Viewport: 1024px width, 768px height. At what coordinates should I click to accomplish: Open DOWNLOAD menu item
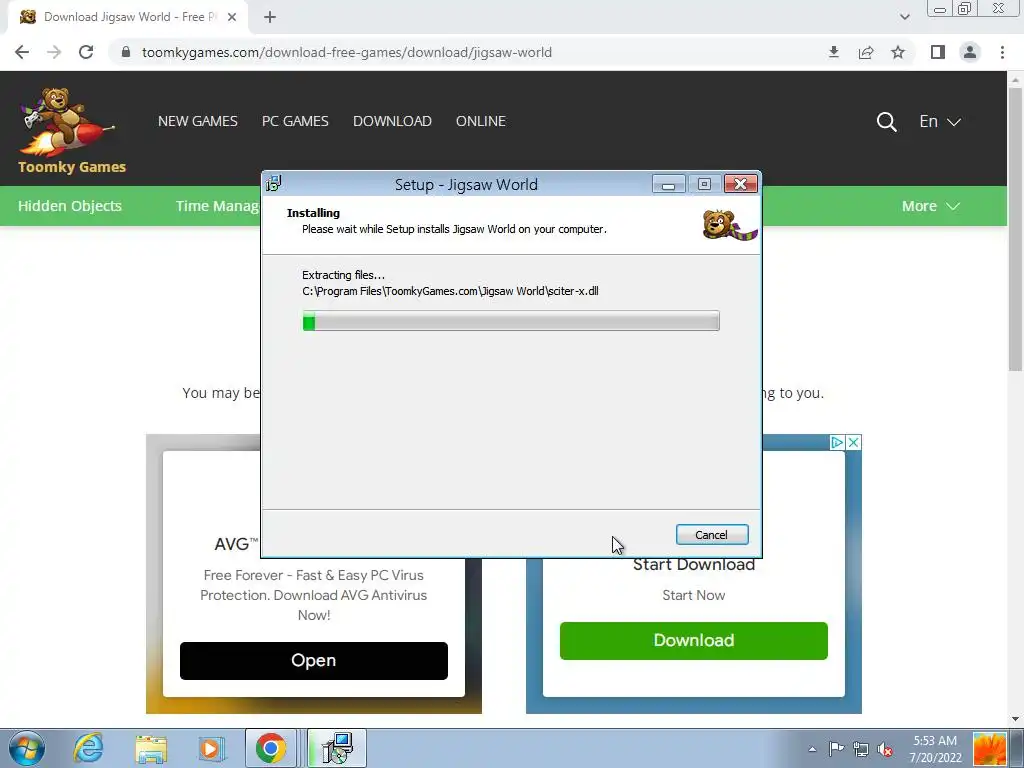coord(392,121)
